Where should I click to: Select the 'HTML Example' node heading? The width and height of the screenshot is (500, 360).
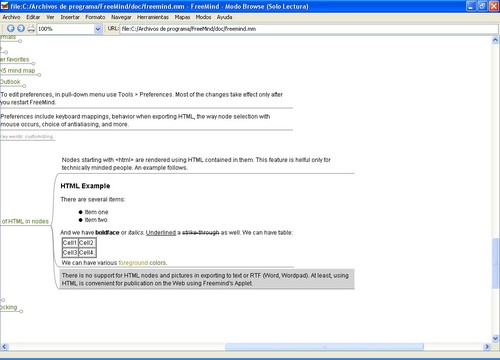pos(85,186)
